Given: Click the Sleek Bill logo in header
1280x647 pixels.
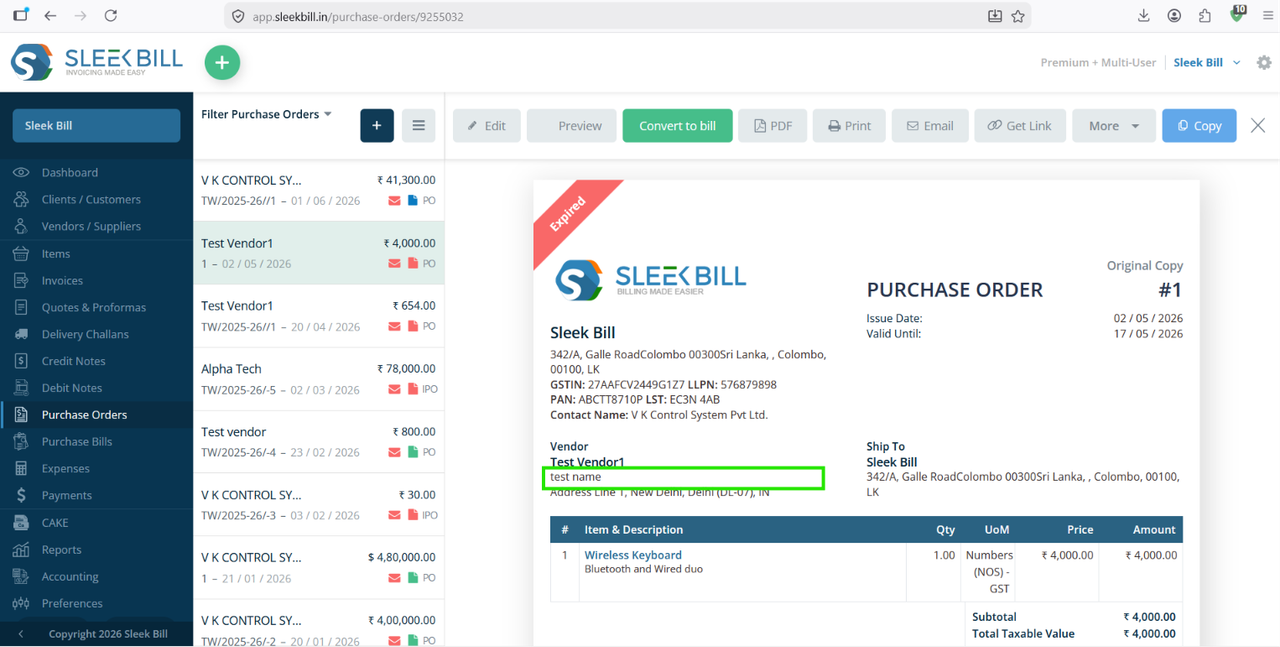Looking at the screenshot, I should coord(97,62).
